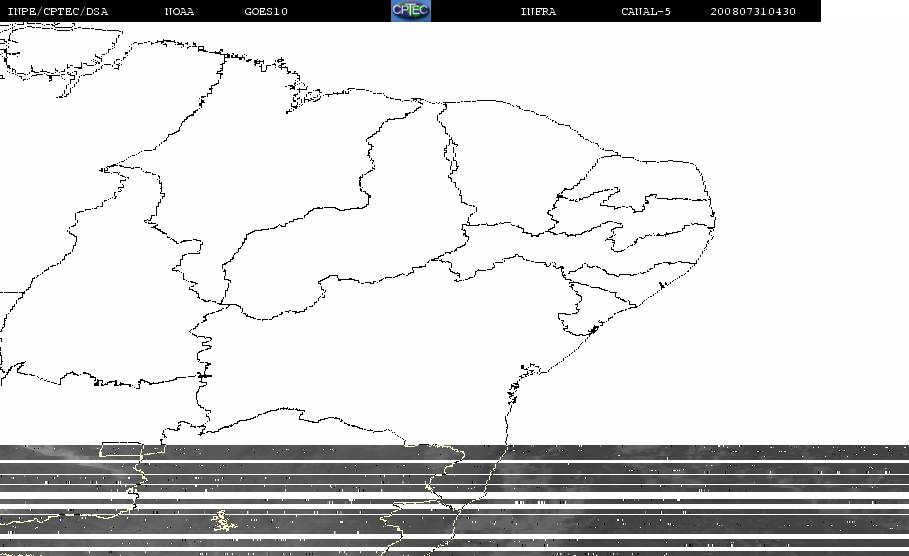Click the gray infrared satellite image strip
The width and height of the screenshot is (909, 556).
[x=454, y=500]
